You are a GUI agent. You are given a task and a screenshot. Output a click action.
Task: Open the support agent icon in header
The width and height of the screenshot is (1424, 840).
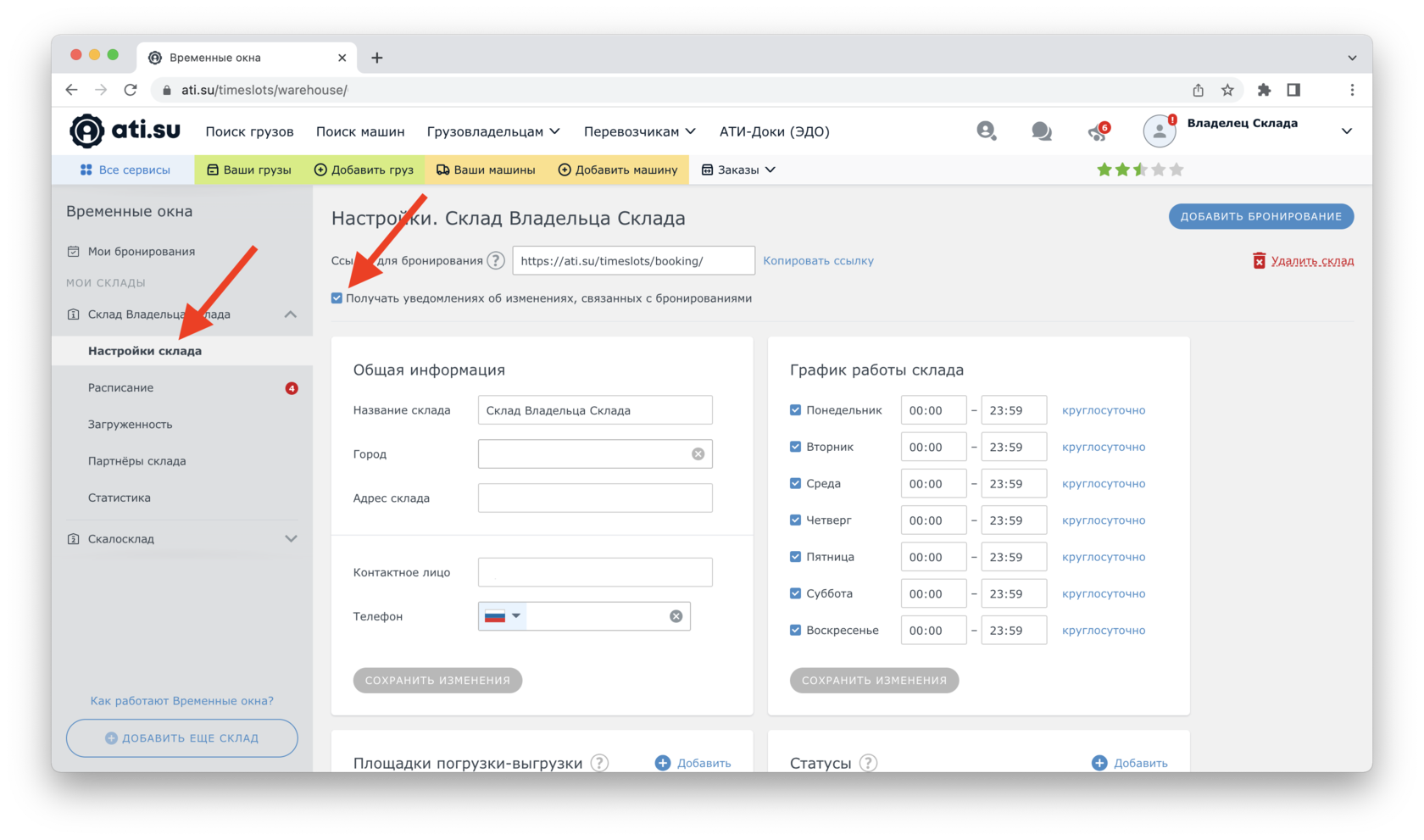[x=986, y=131]
